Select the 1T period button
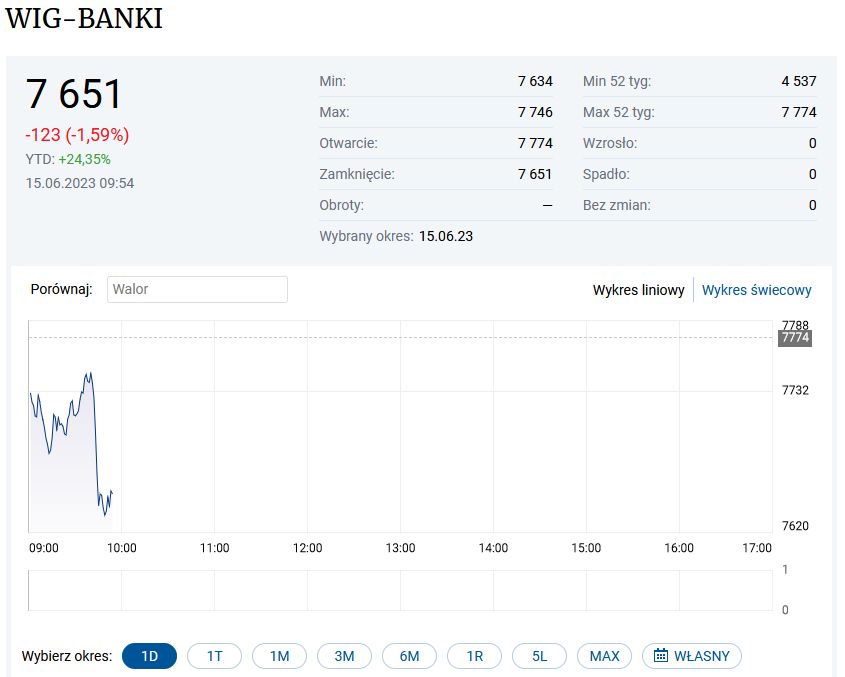 214,656
